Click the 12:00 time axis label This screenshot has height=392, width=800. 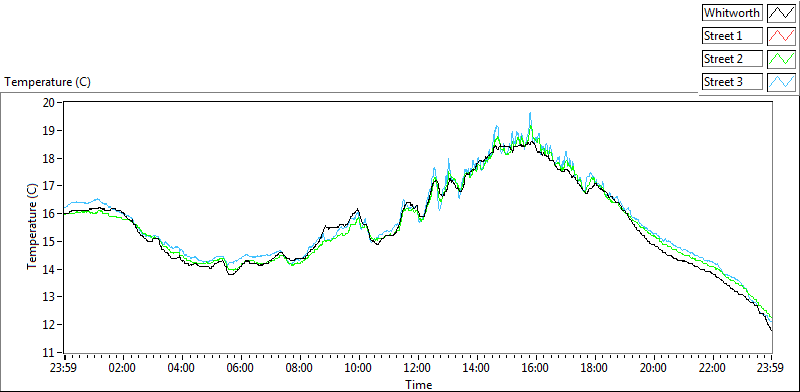point(418,368)
